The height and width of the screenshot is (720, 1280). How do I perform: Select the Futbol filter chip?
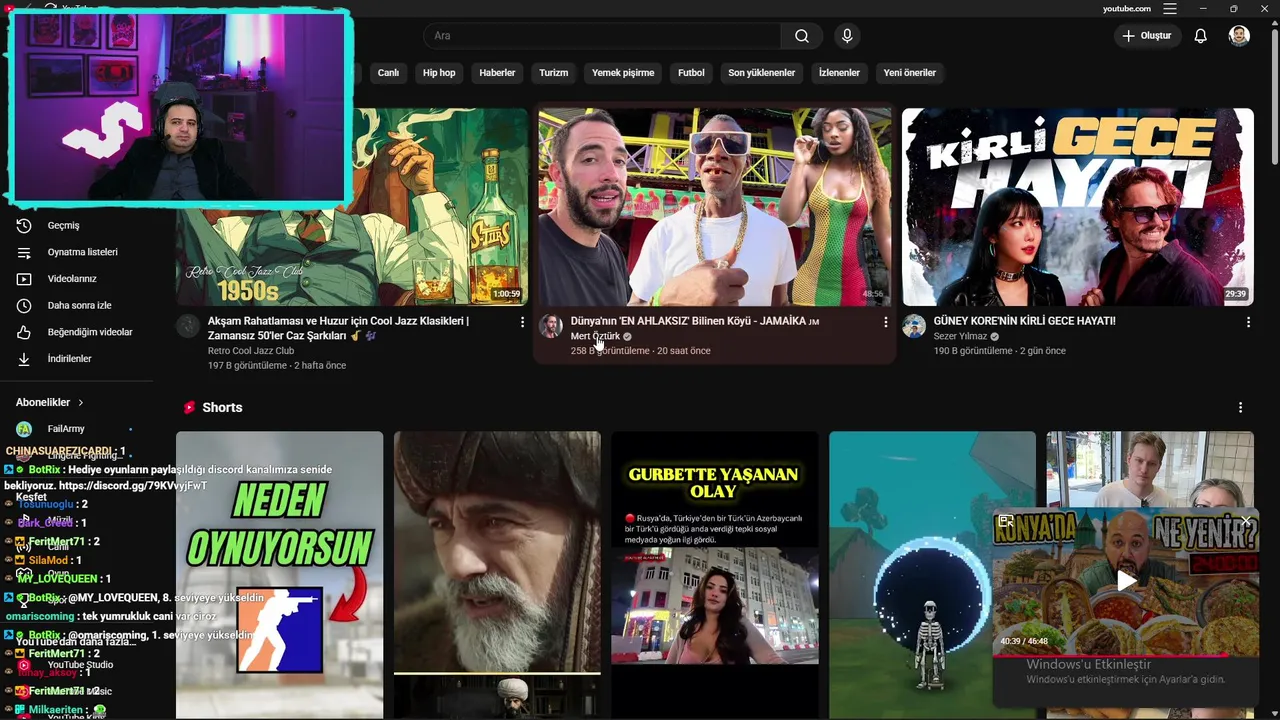tap(691, 73)
